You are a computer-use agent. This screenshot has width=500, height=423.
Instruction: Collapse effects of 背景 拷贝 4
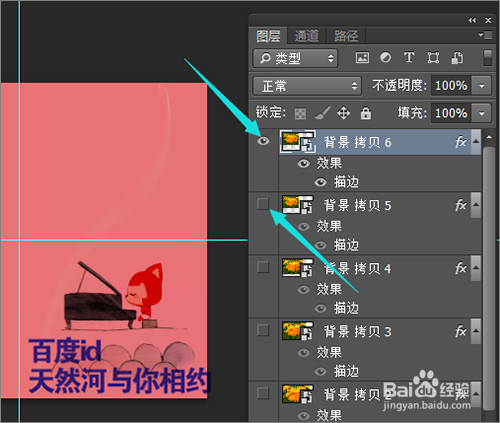pos(476,268)
